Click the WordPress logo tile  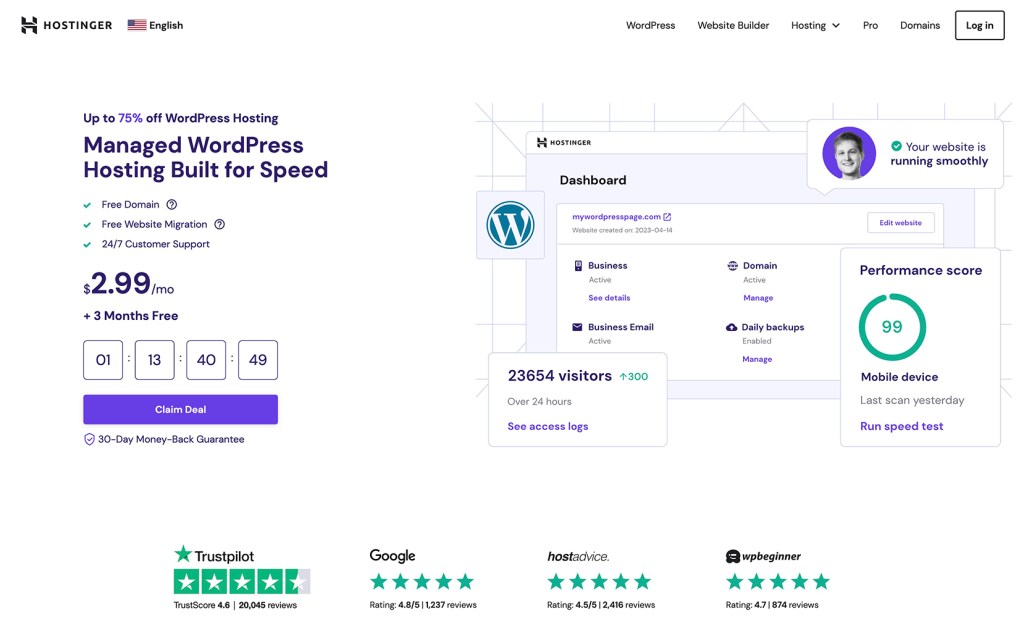tap(511, 225)
